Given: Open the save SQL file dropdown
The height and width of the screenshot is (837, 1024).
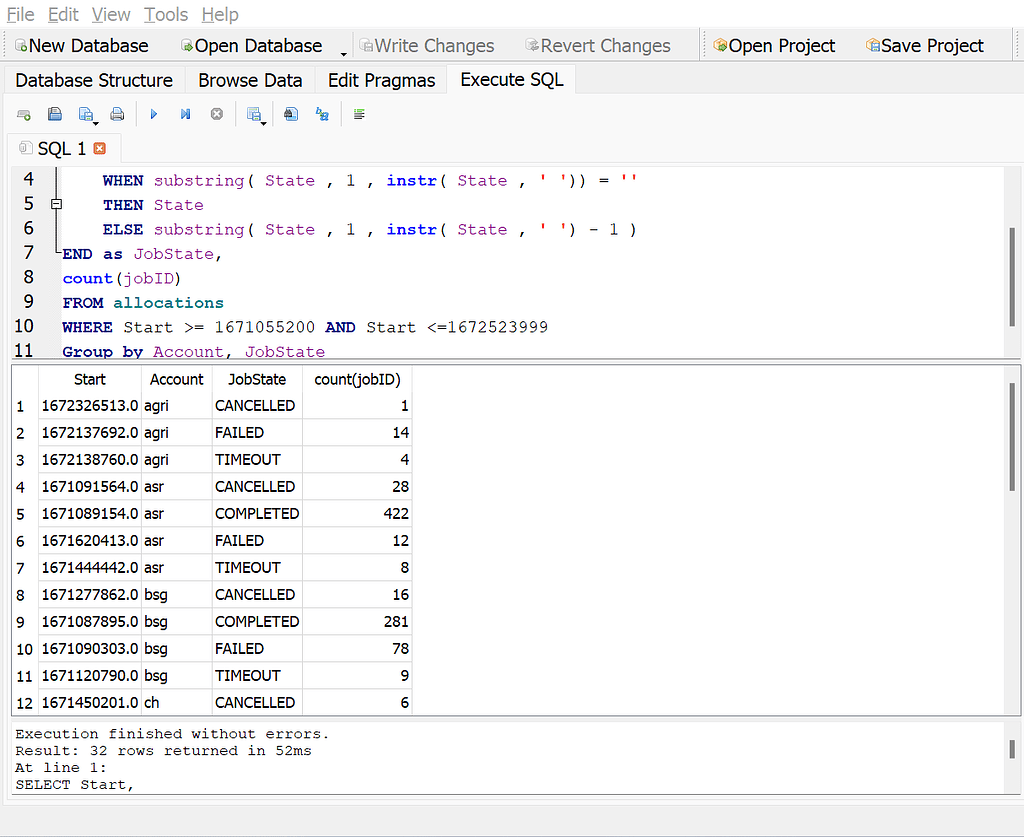Looking at the screenshot, I should tap(95, 121).
